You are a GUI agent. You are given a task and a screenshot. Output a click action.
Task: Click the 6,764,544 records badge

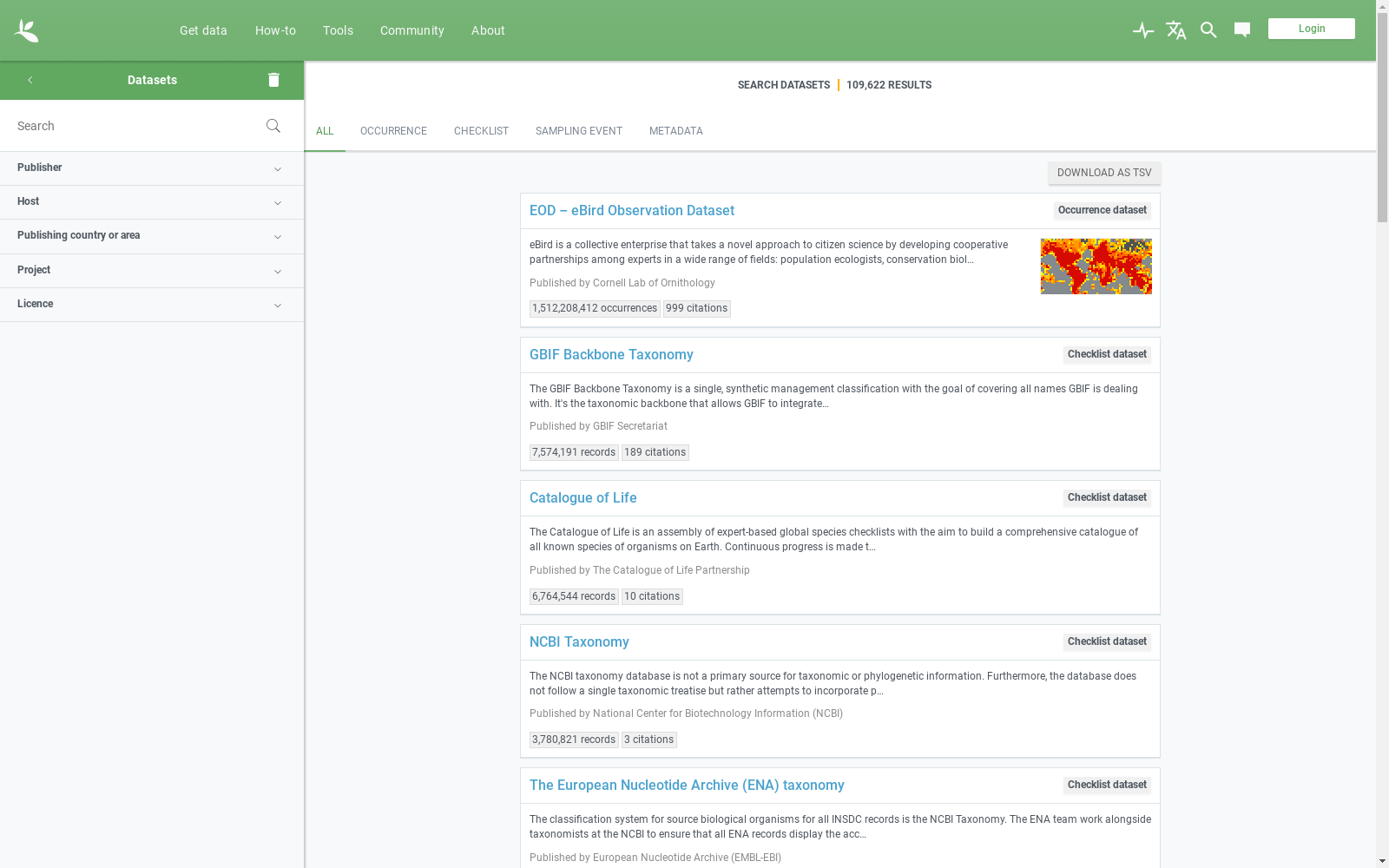point(574,597)
